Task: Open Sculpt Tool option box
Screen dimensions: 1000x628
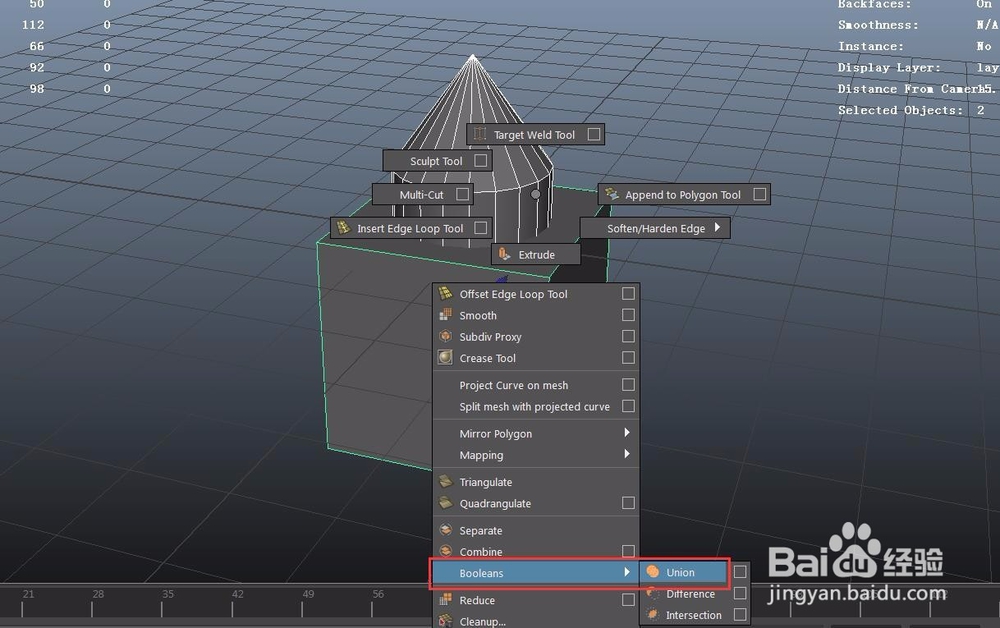Action: coord(481,160)
